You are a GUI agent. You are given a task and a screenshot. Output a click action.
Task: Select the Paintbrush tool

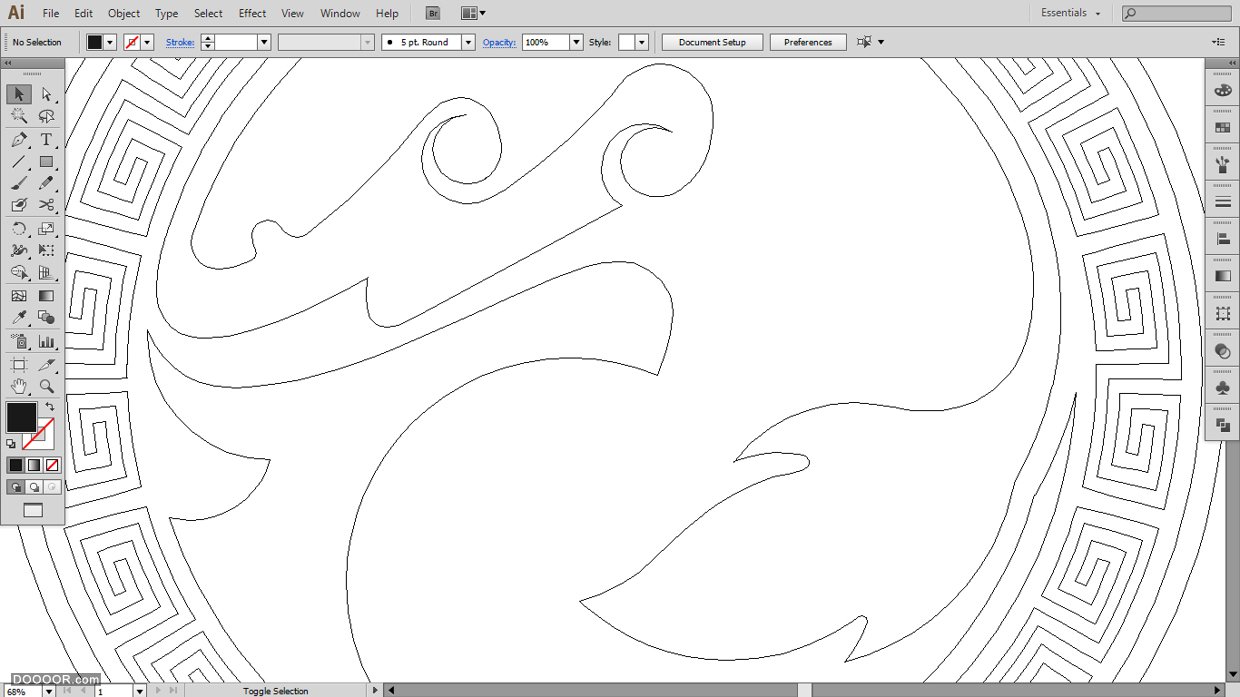point(19,183)
